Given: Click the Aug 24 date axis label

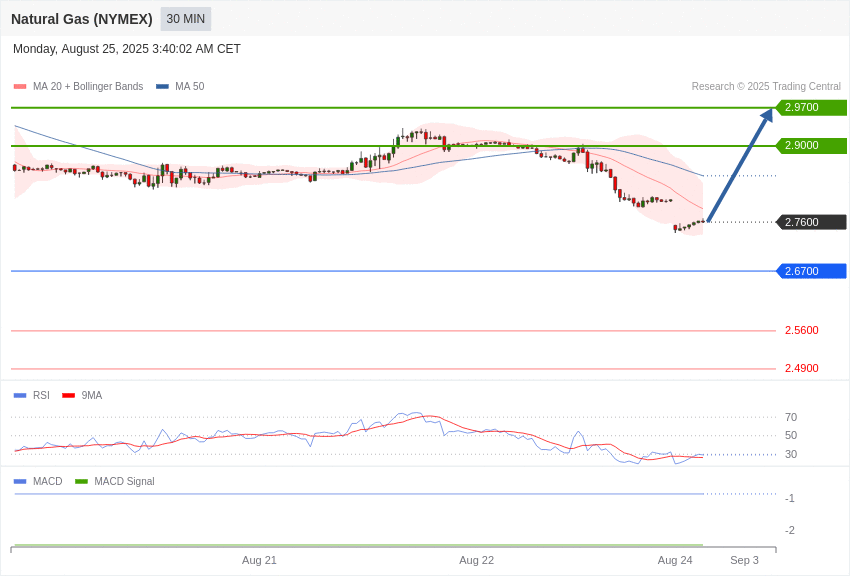Looking at the screenshot, I should (675, 560).
